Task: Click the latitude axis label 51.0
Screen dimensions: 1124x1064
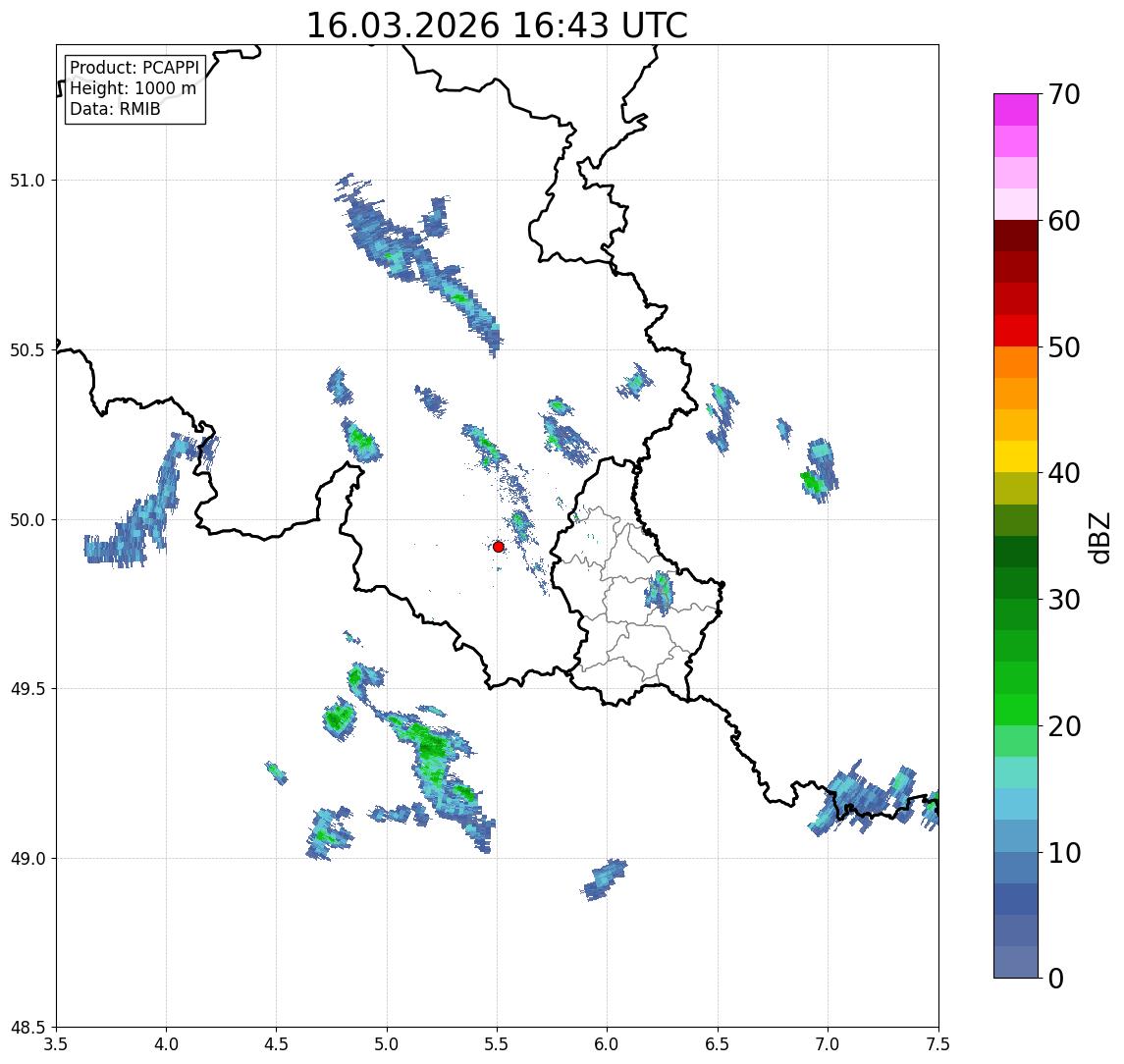Action: click(27, 181)
